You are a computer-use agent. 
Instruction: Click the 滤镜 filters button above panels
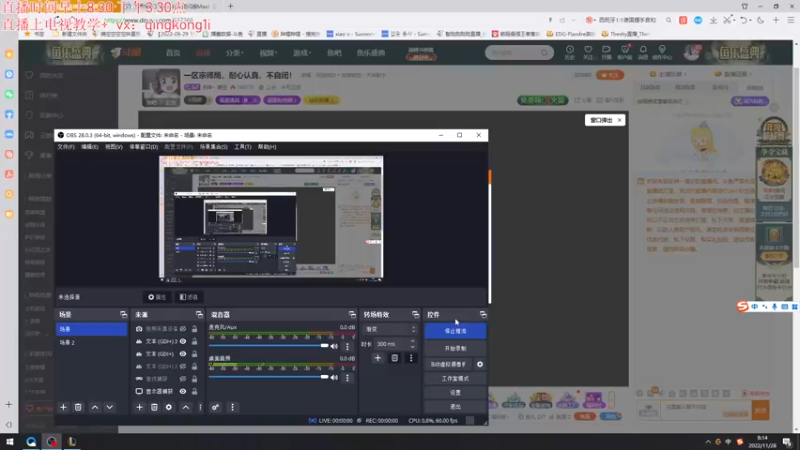point(189,297)
